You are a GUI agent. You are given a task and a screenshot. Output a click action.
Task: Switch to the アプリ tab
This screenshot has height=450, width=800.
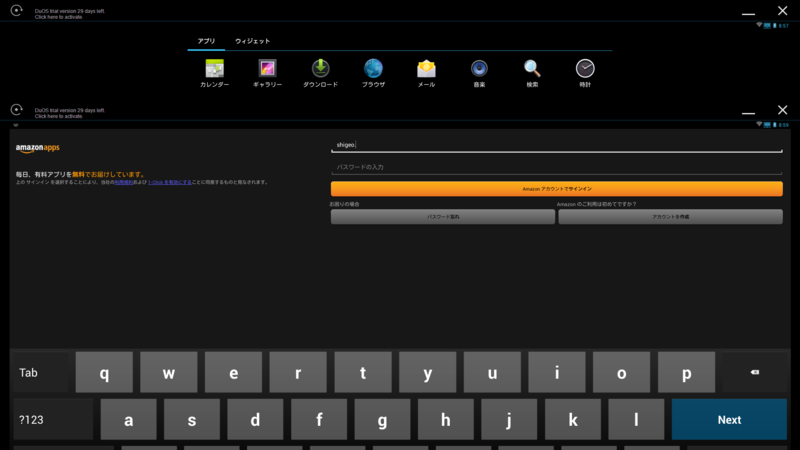[207, 41]
